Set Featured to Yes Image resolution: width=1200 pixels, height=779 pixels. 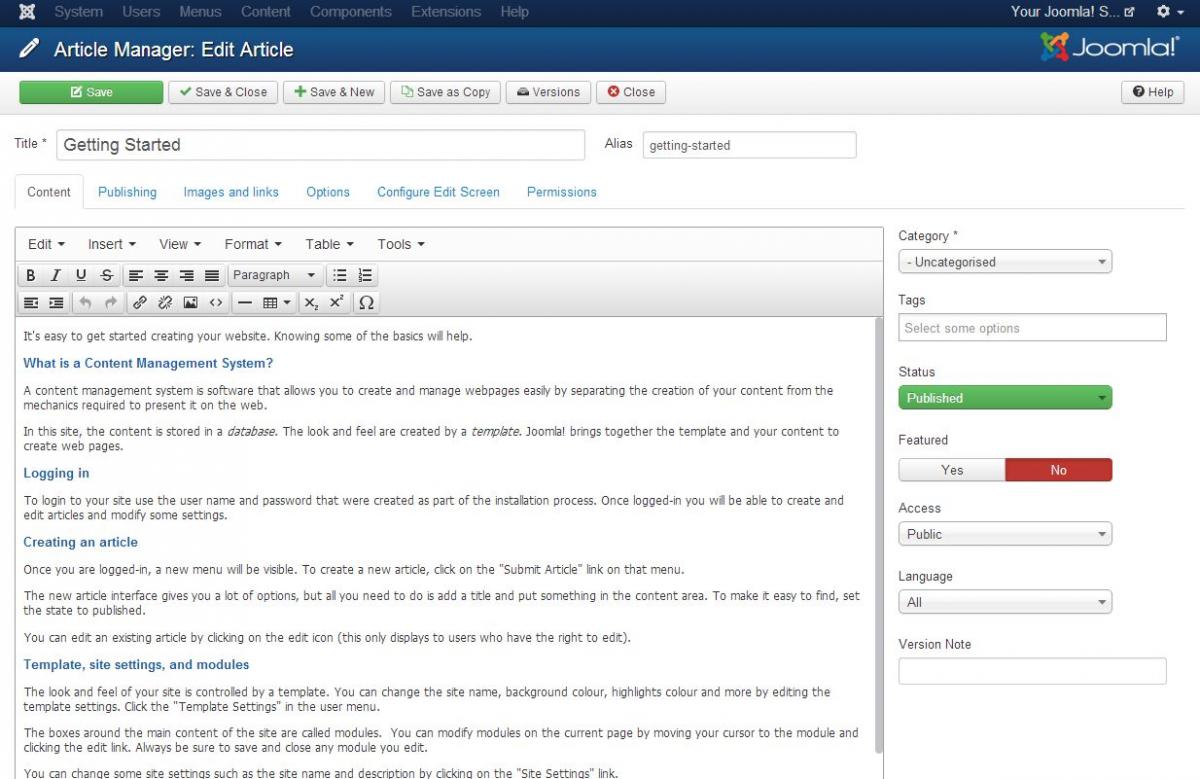(x=952, y=470)
